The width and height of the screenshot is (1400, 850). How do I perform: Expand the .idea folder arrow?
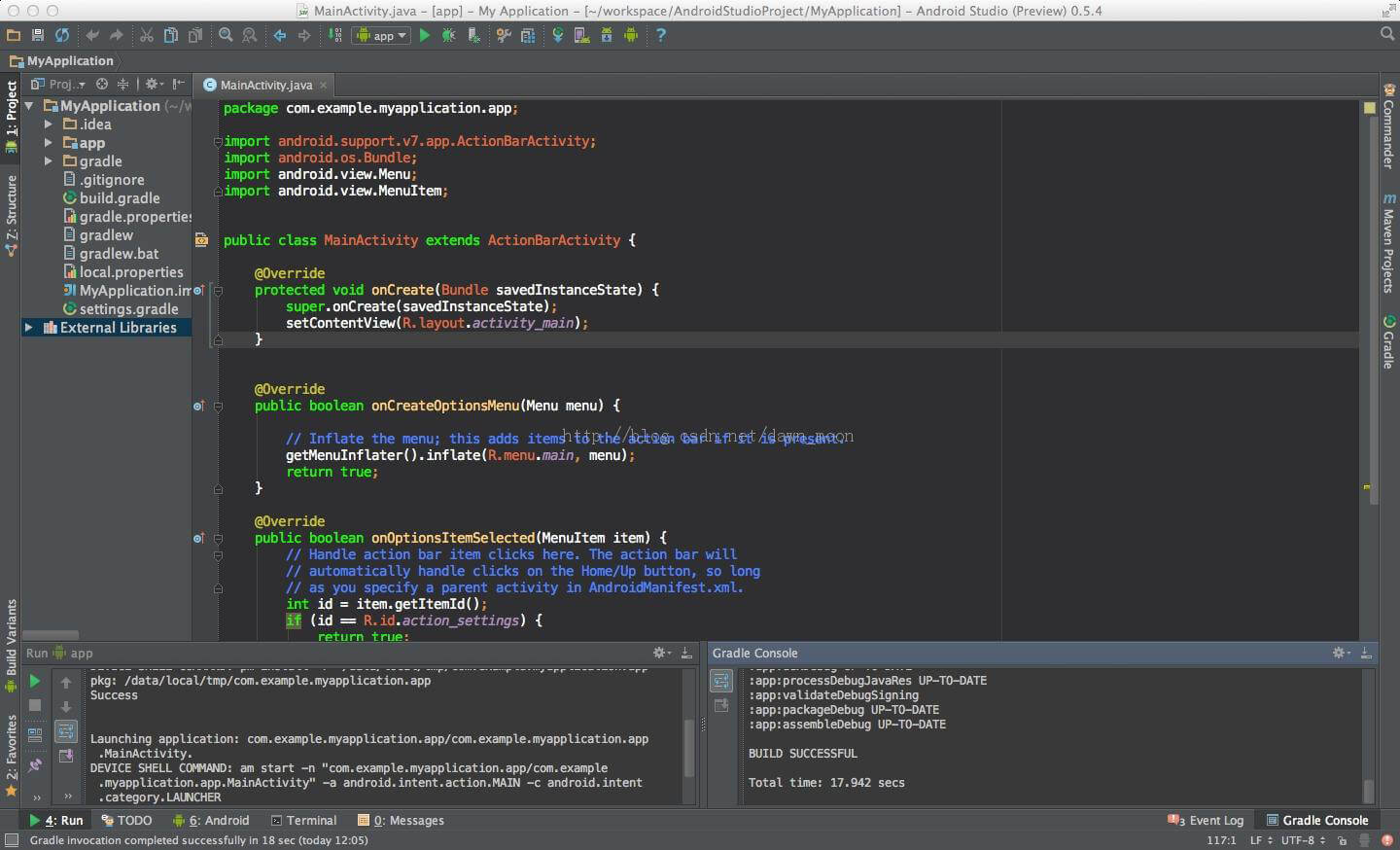[x=48, y=124]
